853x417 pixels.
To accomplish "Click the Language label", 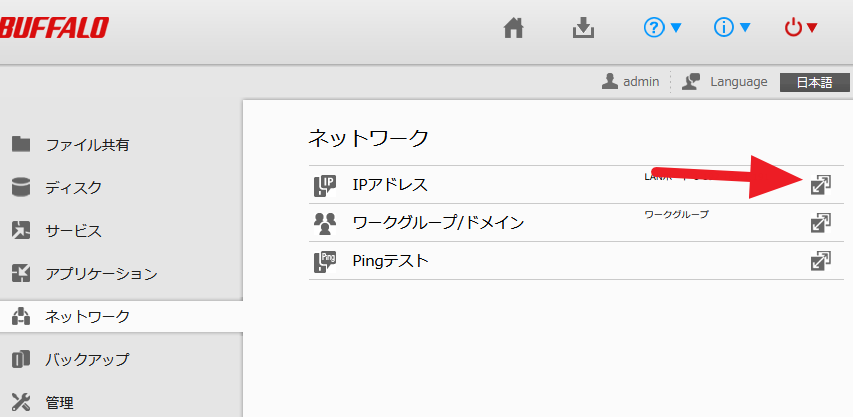I will pos(738,82).
